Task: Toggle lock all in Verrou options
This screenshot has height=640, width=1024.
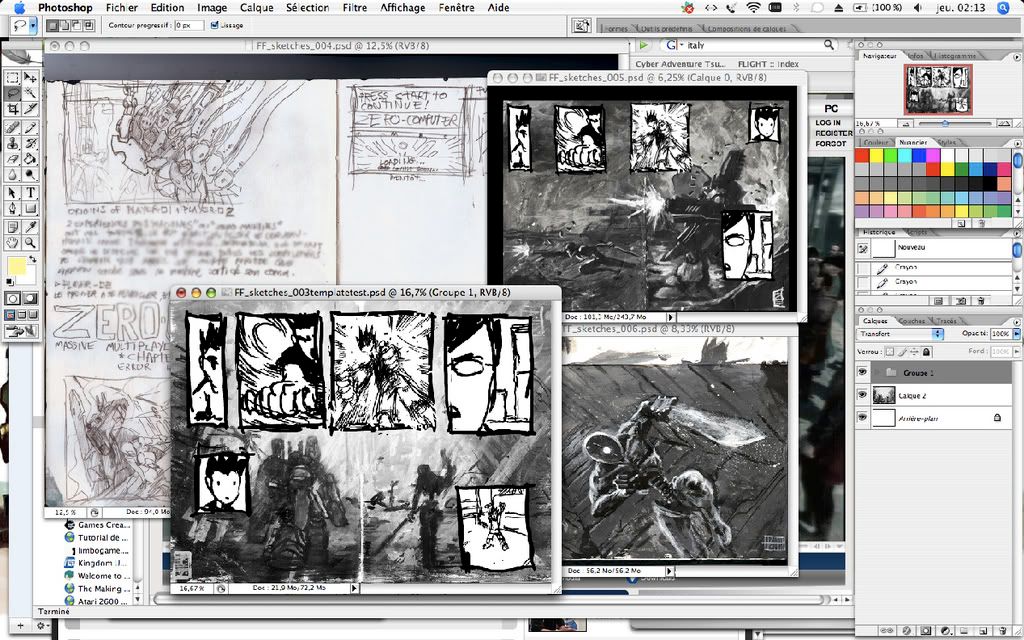Action: pos(926,352)
